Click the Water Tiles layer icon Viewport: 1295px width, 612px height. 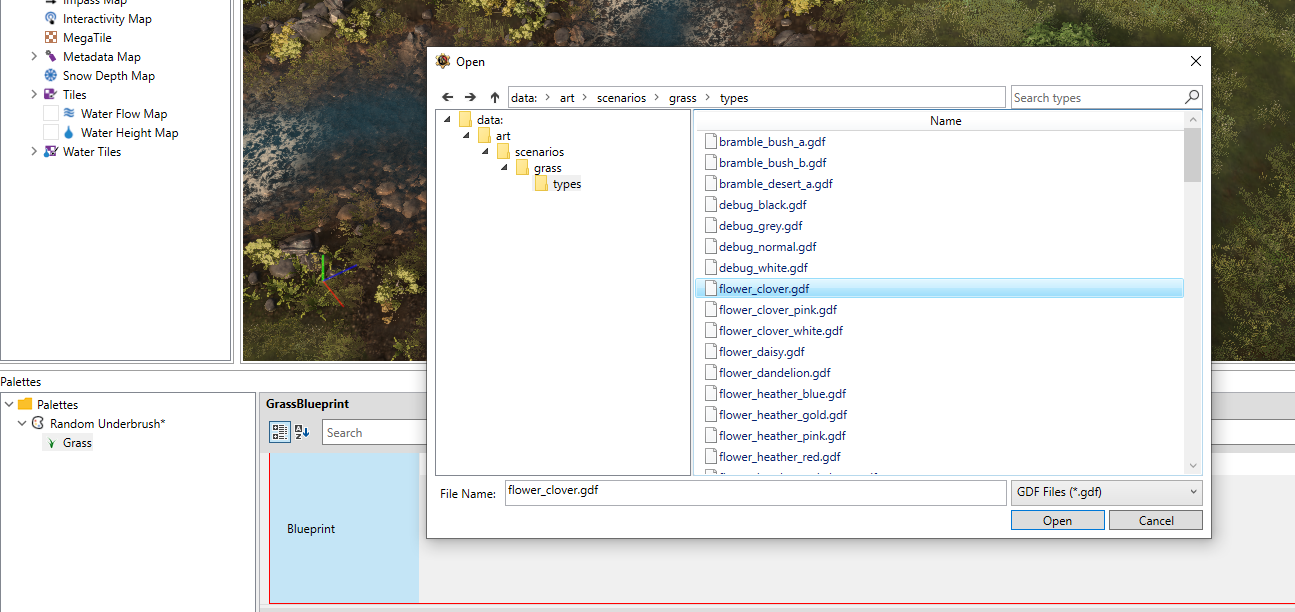click(51, 152)
